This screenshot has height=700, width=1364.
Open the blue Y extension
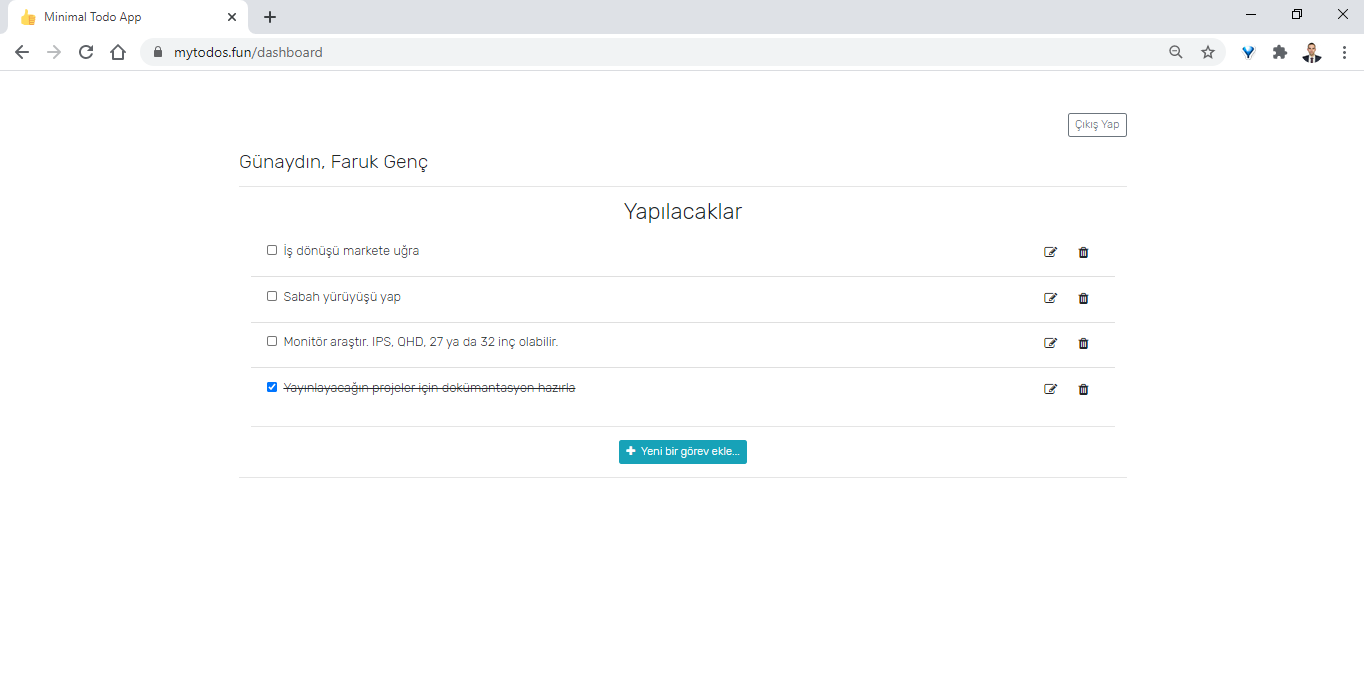point(1248,52)
